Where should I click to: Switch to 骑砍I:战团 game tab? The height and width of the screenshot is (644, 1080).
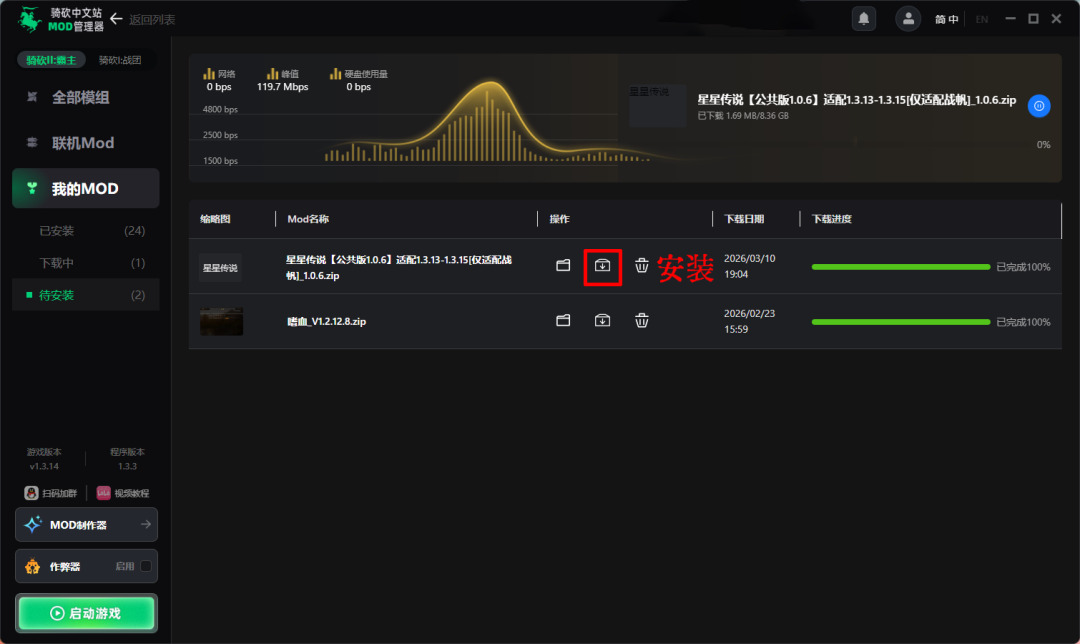click(120, 60)
